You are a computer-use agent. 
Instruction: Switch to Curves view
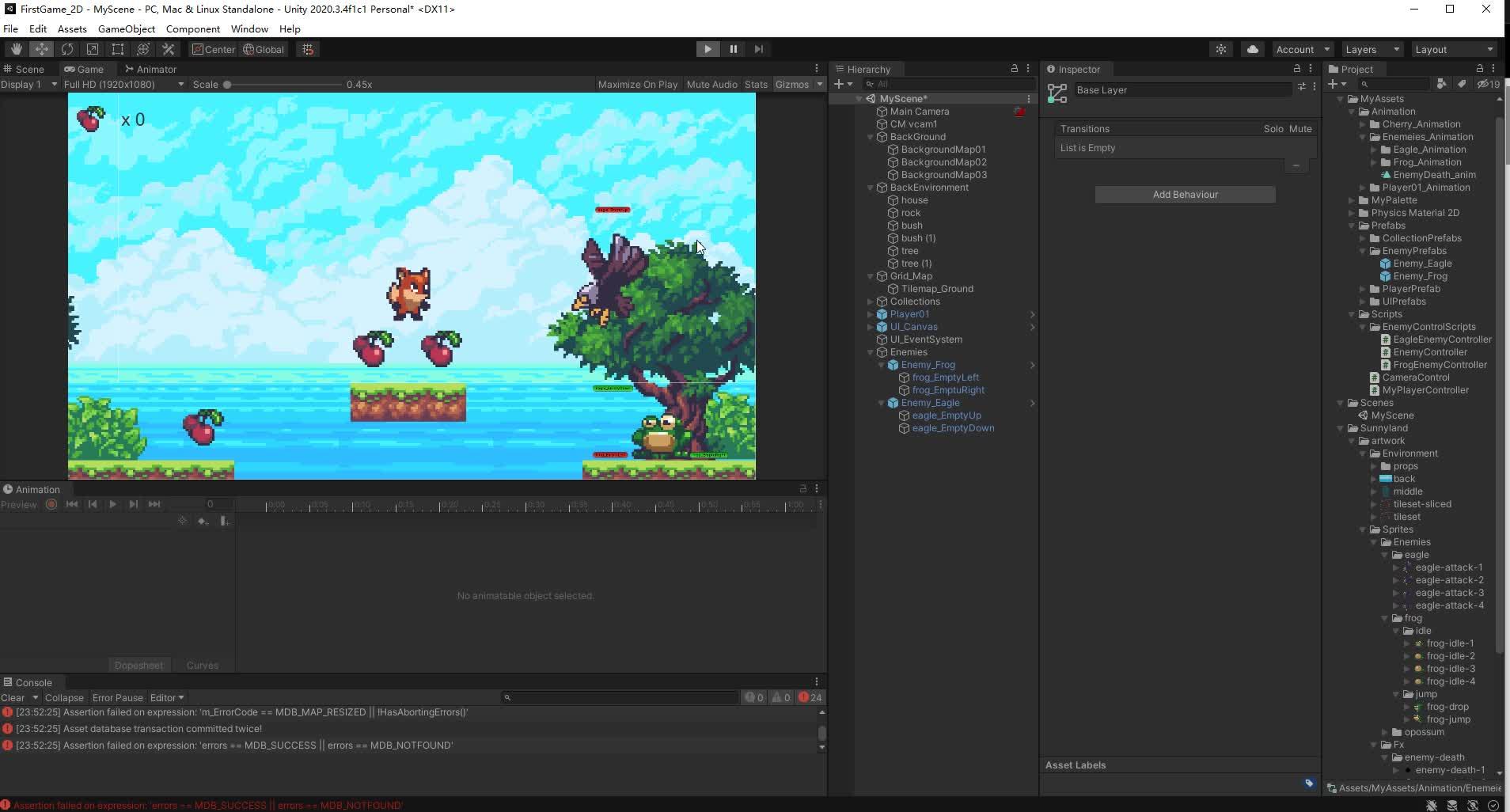coord(202,666)
